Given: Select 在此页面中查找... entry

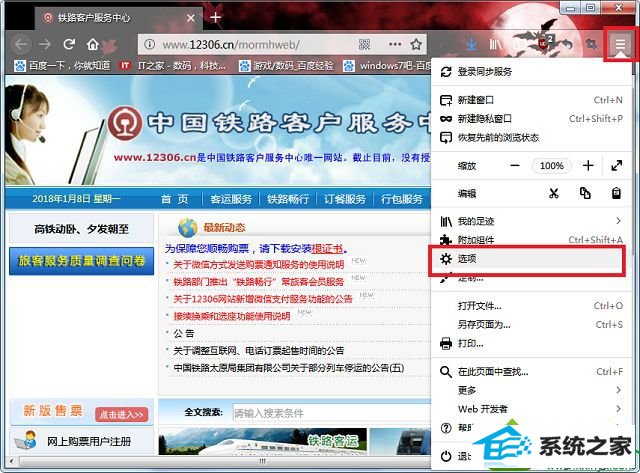Looking at the screenshot, I should pyautogui.click(x=531, y=371).
